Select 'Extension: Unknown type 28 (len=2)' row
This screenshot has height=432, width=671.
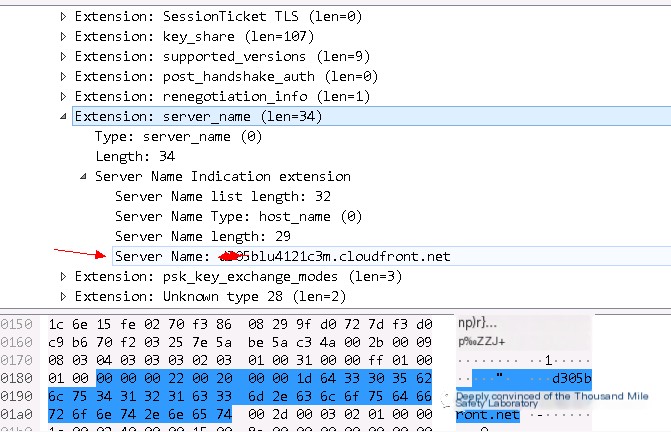(x=210, y=296)
